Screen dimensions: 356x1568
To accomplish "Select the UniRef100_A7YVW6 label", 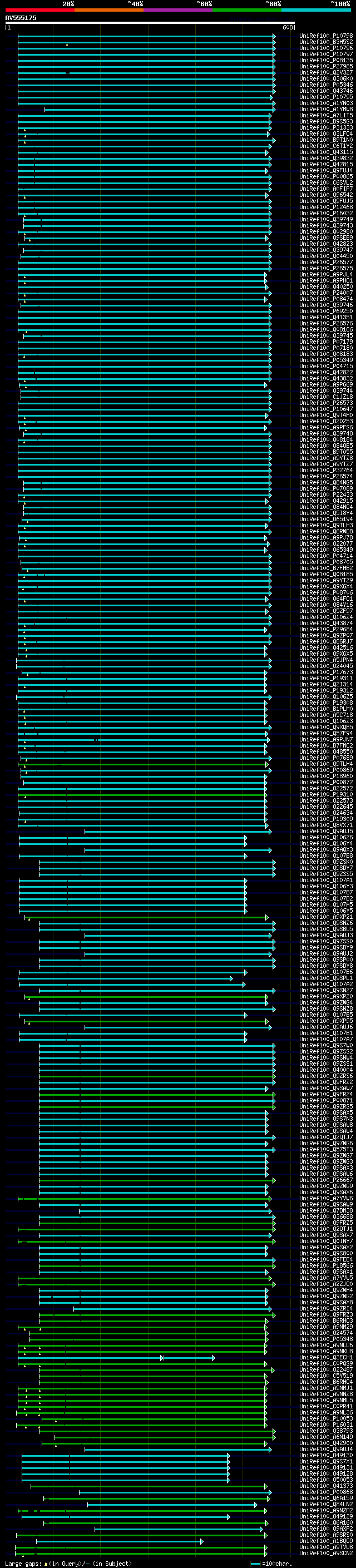I will tap(326, 1198).
